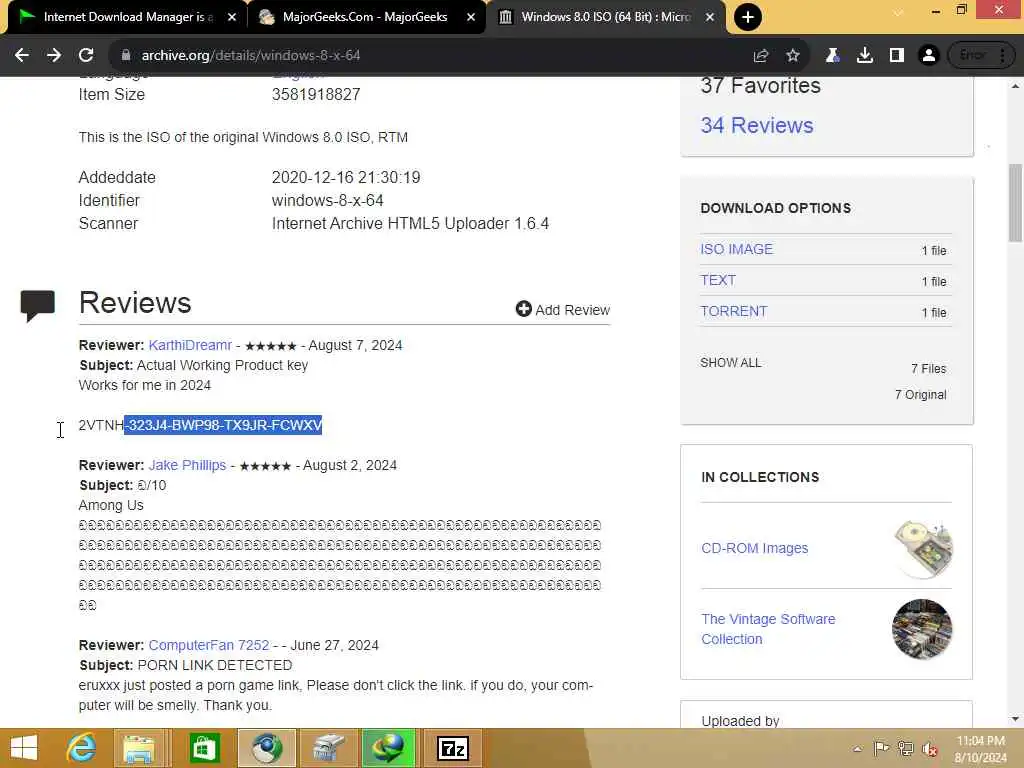This screenshot has width=1024, height=768.
Task: Launch Internet Explorer from the taskbar
Action: [x=82, y=748]
